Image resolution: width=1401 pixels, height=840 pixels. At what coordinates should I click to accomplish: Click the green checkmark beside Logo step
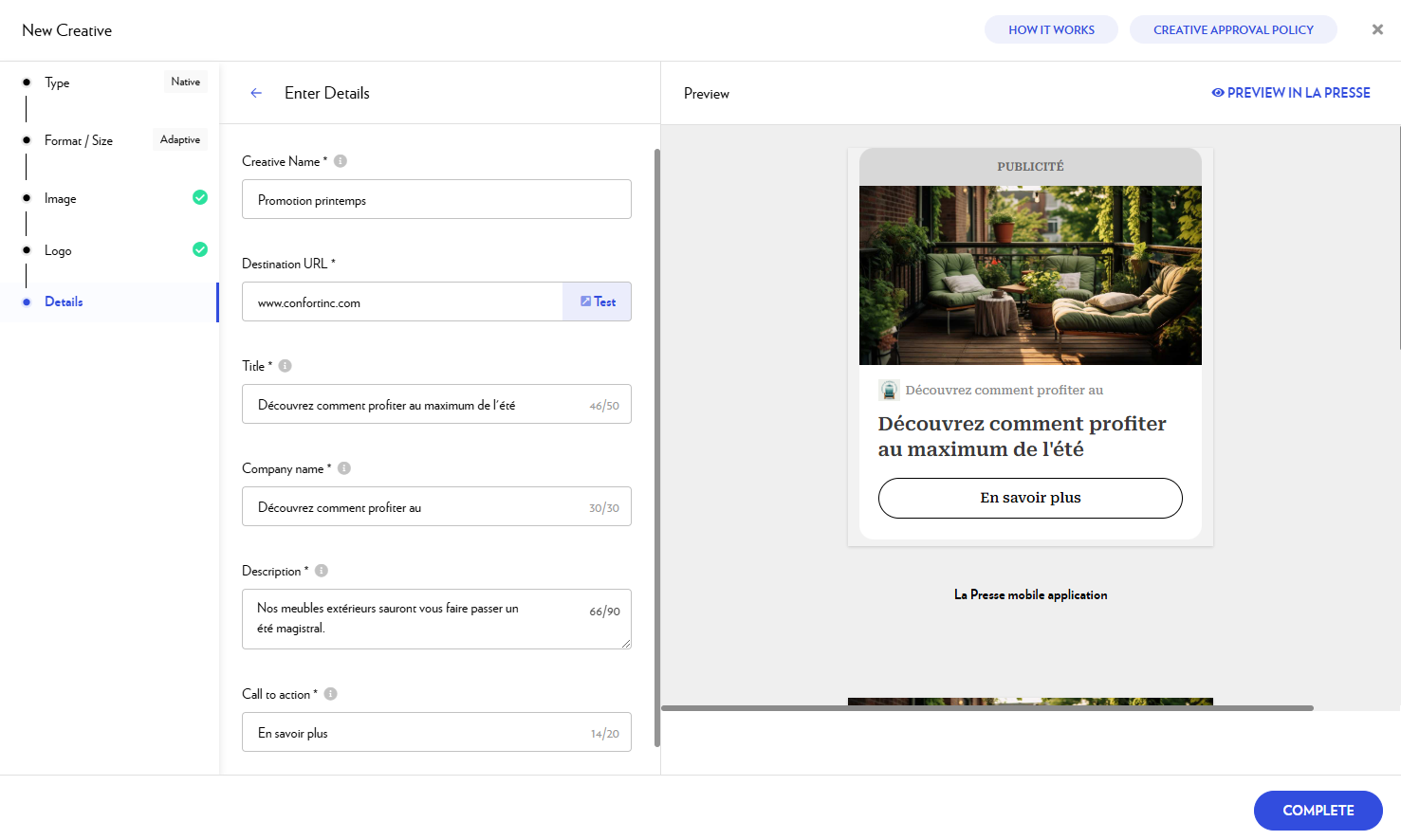[200, 249]
